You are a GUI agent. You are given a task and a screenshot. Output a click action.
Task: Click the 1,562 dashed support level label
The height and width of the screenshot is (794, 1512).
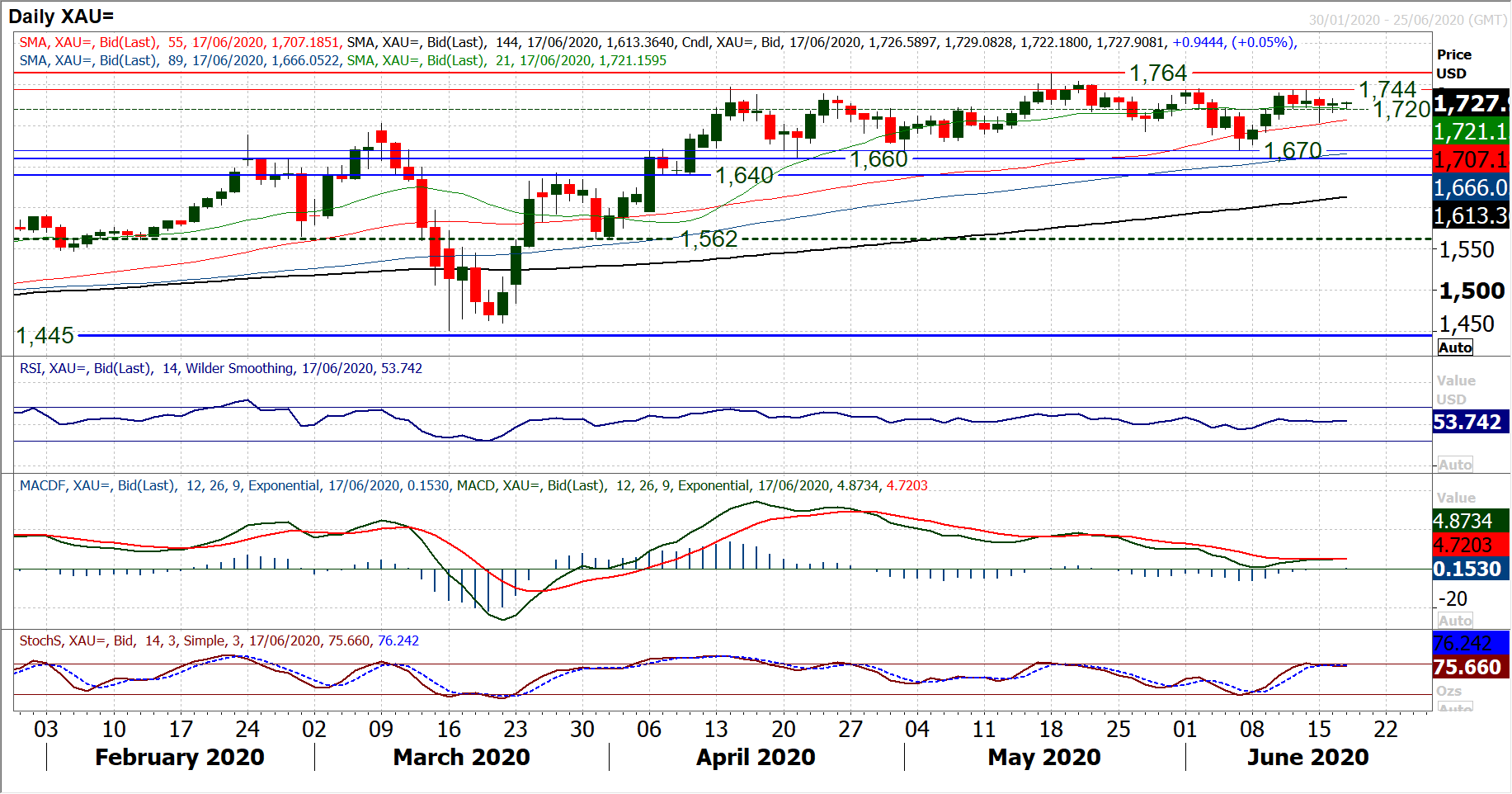[x=709, y=239]
